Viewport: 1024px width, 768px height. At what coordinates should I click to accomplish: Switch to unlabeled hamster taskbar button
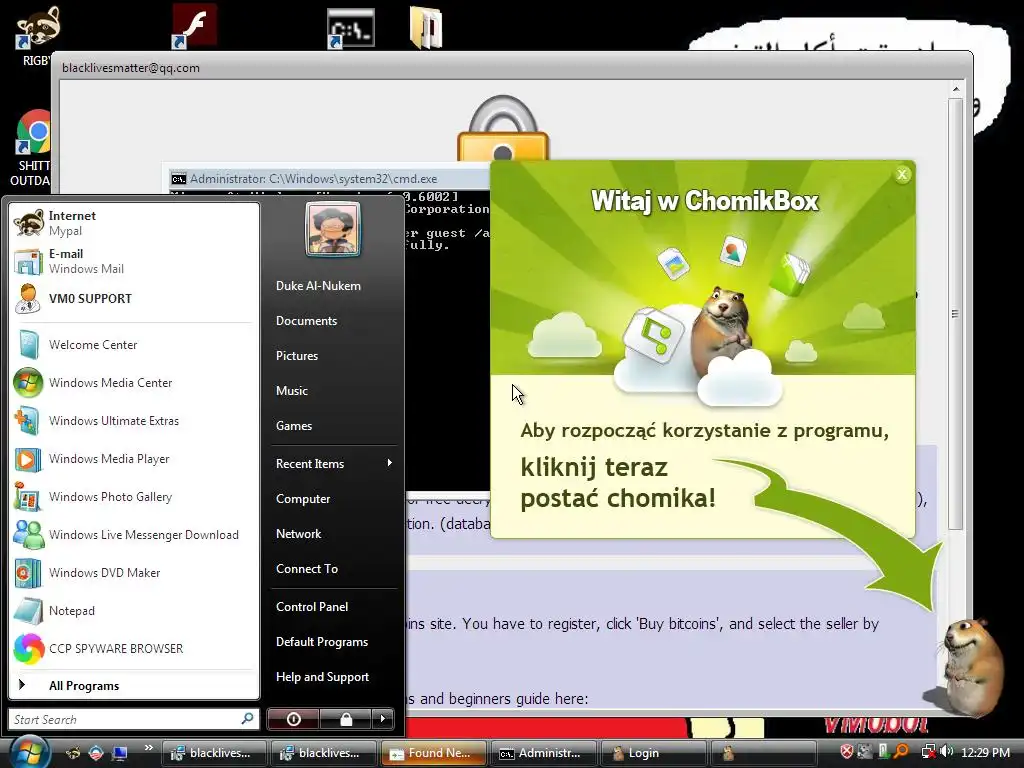(x=763, y=753)
